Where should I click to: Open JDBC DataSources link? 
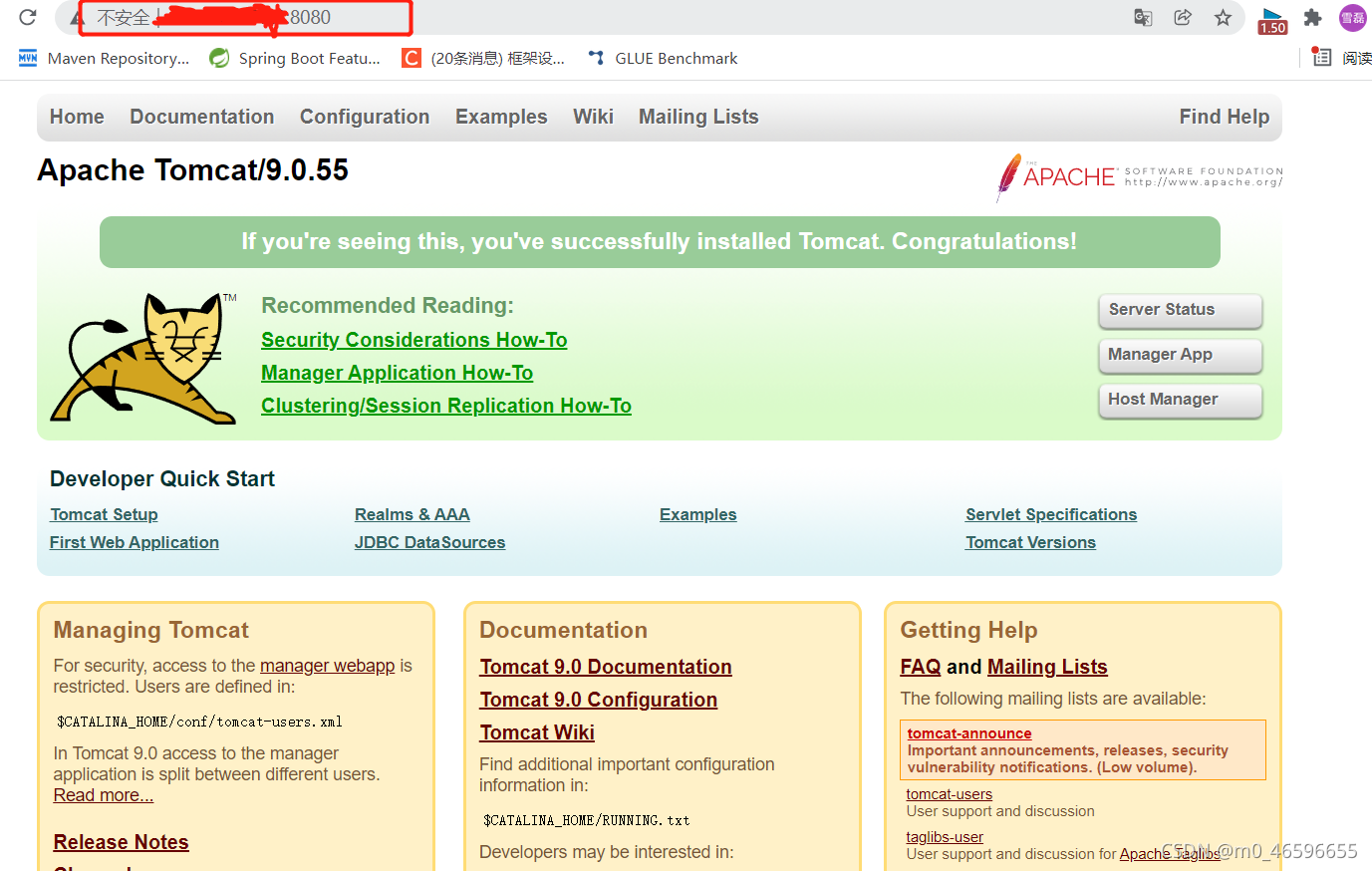click(430, 542)
